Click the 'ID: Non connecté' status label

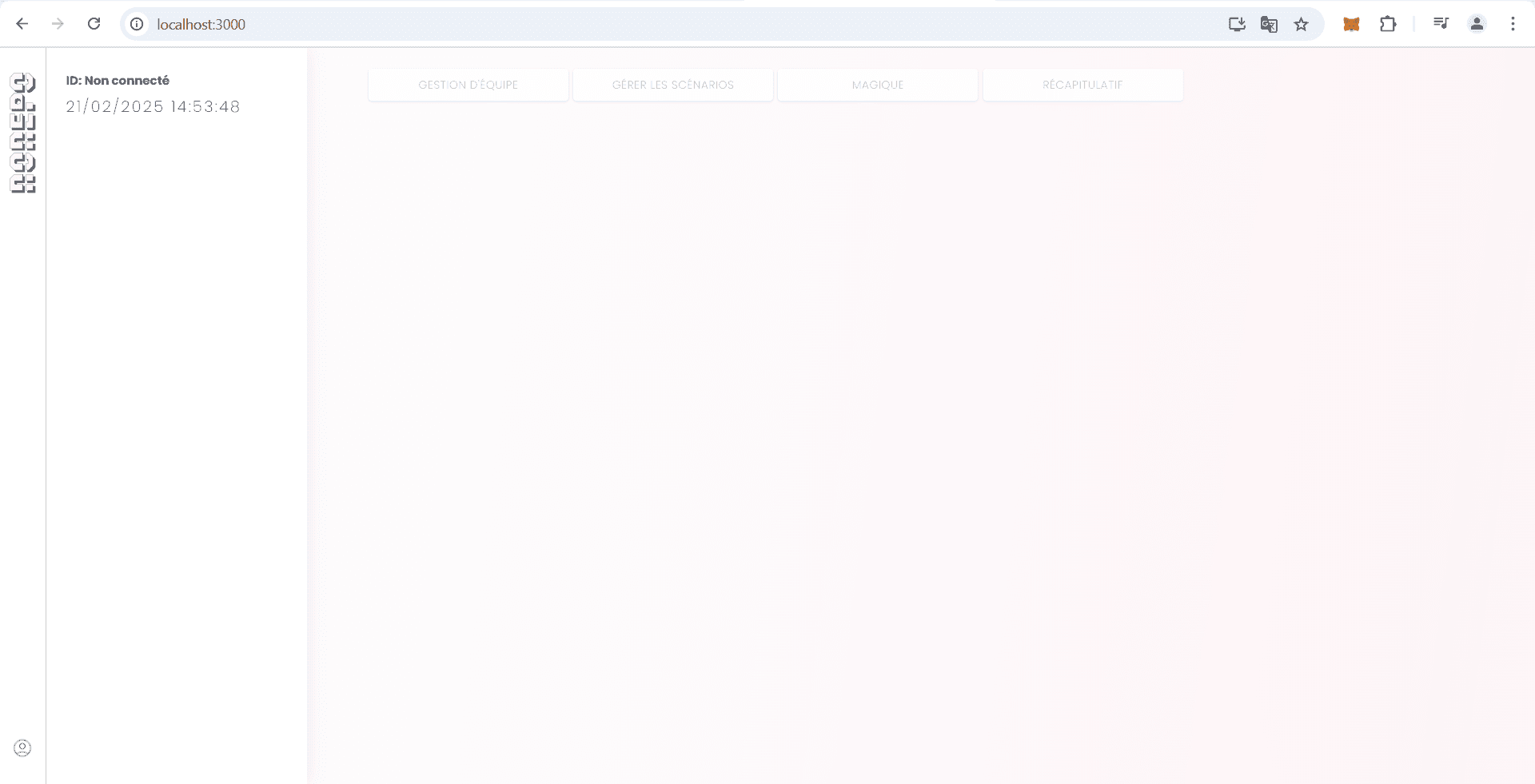point(118,81)
